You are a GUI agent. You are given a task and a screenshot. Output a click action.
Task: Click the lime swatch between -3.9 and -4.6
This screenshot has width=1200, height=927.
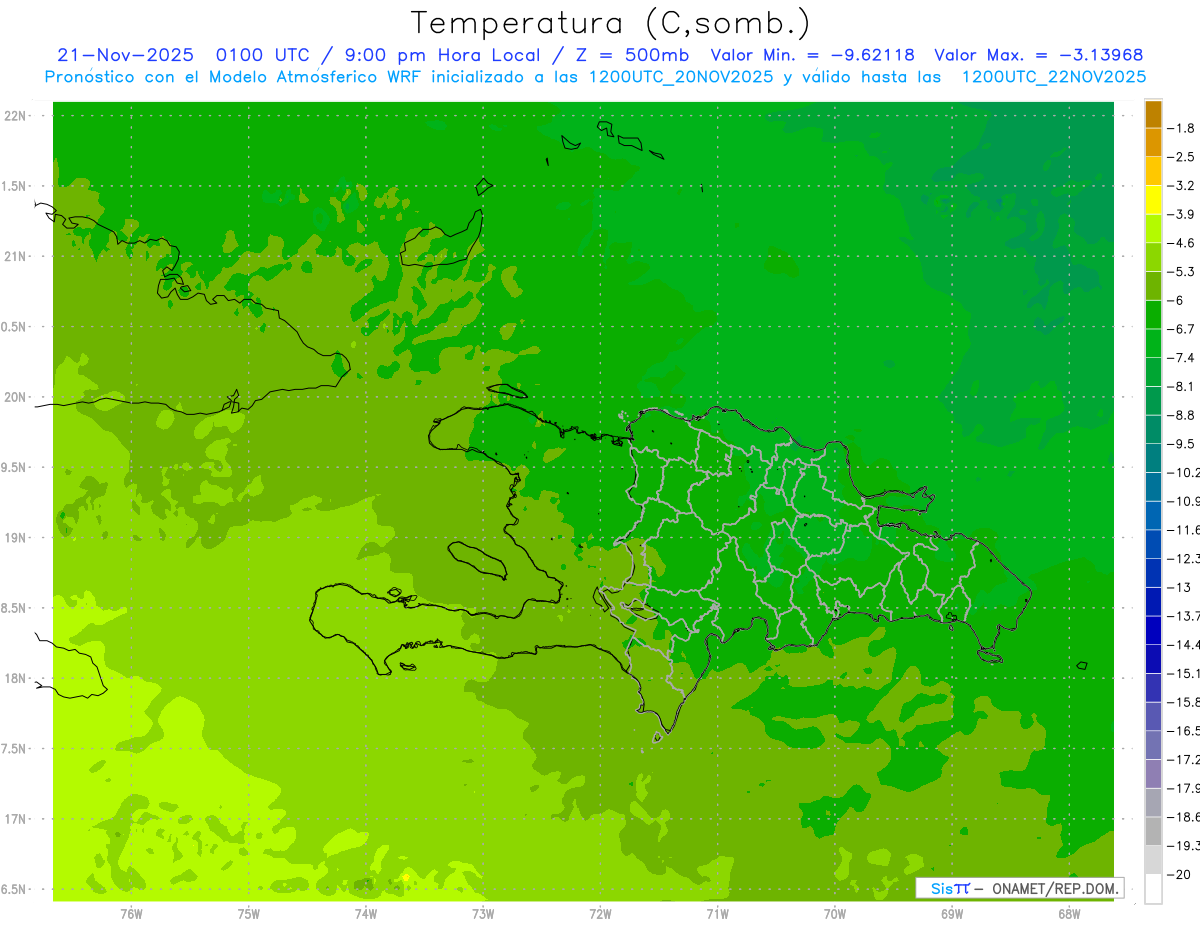[1153, 229]
